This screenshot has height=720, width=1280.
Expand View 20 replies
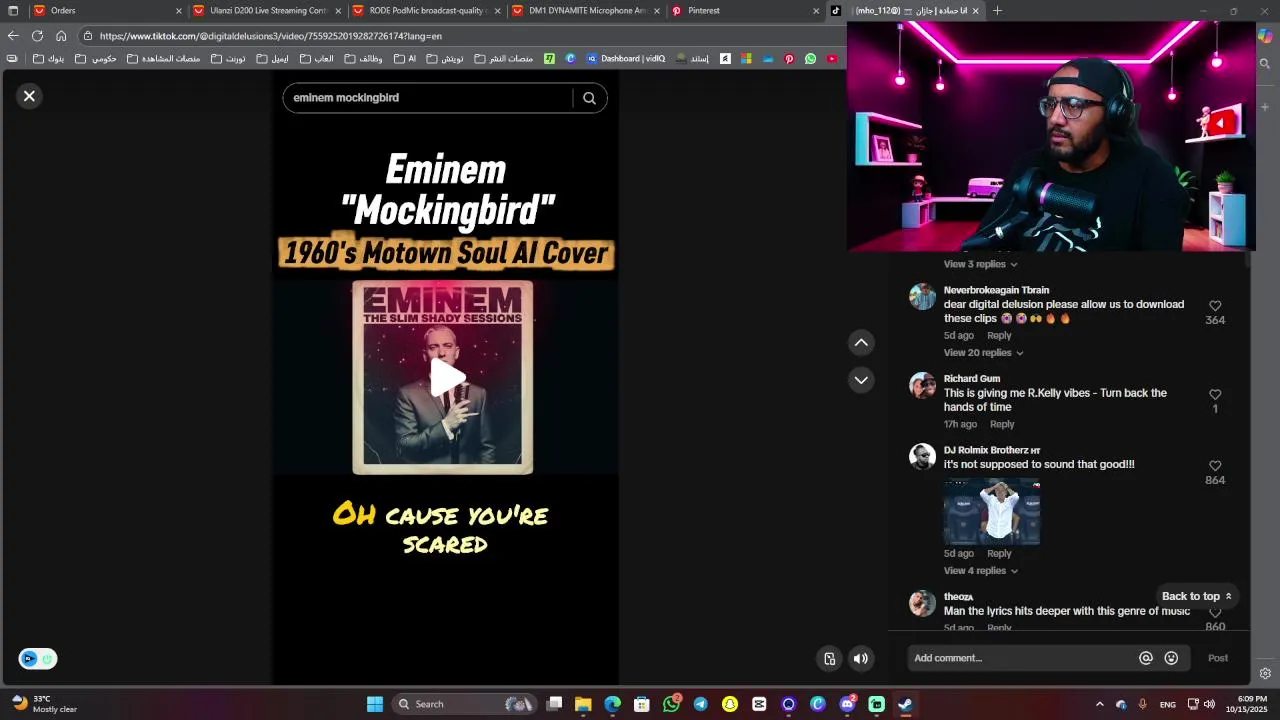(x=983, y=353)
